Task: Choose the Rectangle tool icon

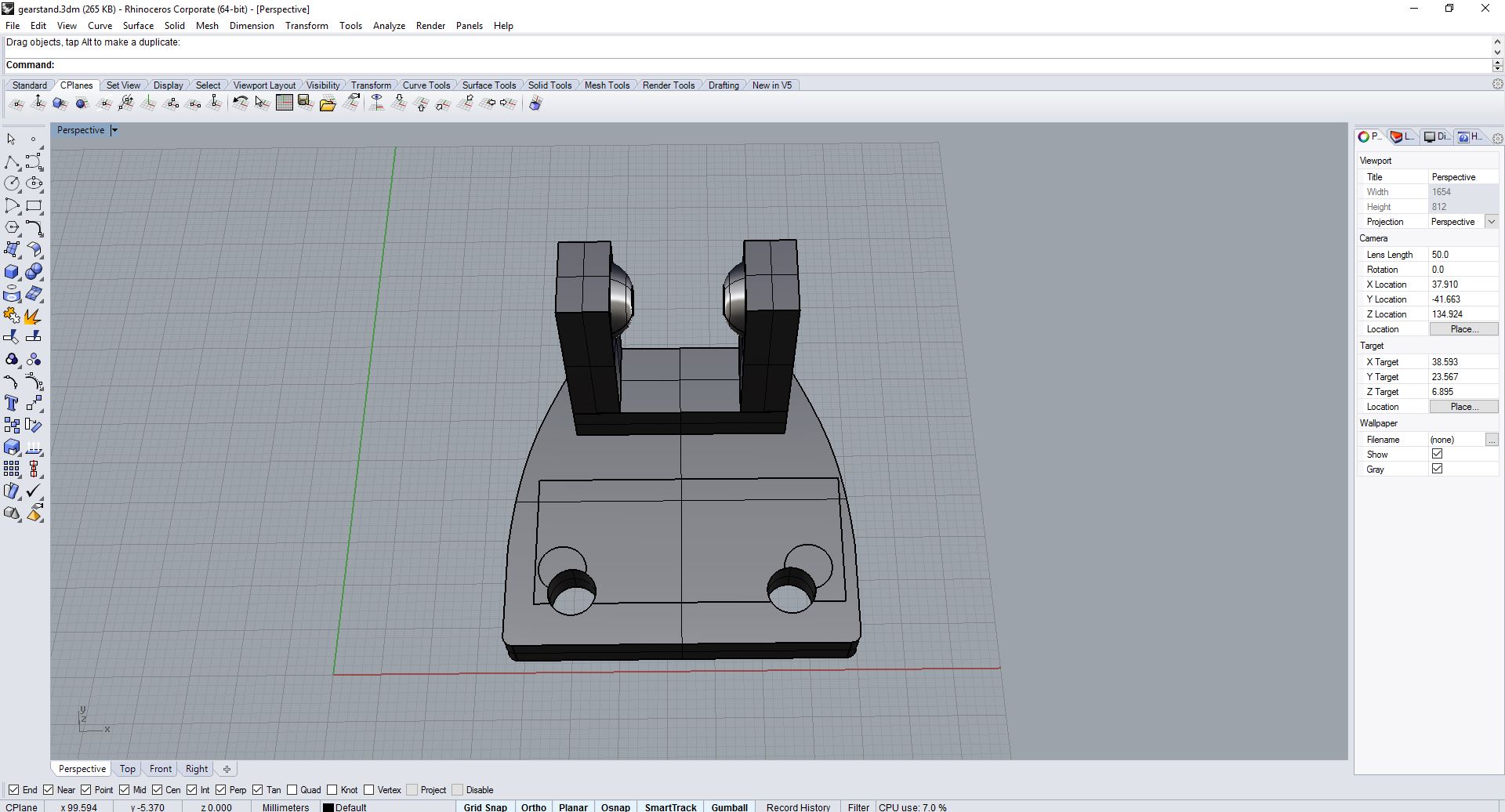Action: click(34, 206)
